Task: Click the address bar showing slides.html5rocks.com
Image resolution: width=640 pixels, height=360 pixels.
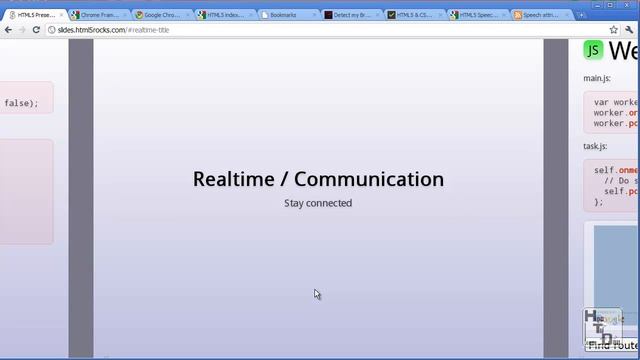Action: coord(327,30)
